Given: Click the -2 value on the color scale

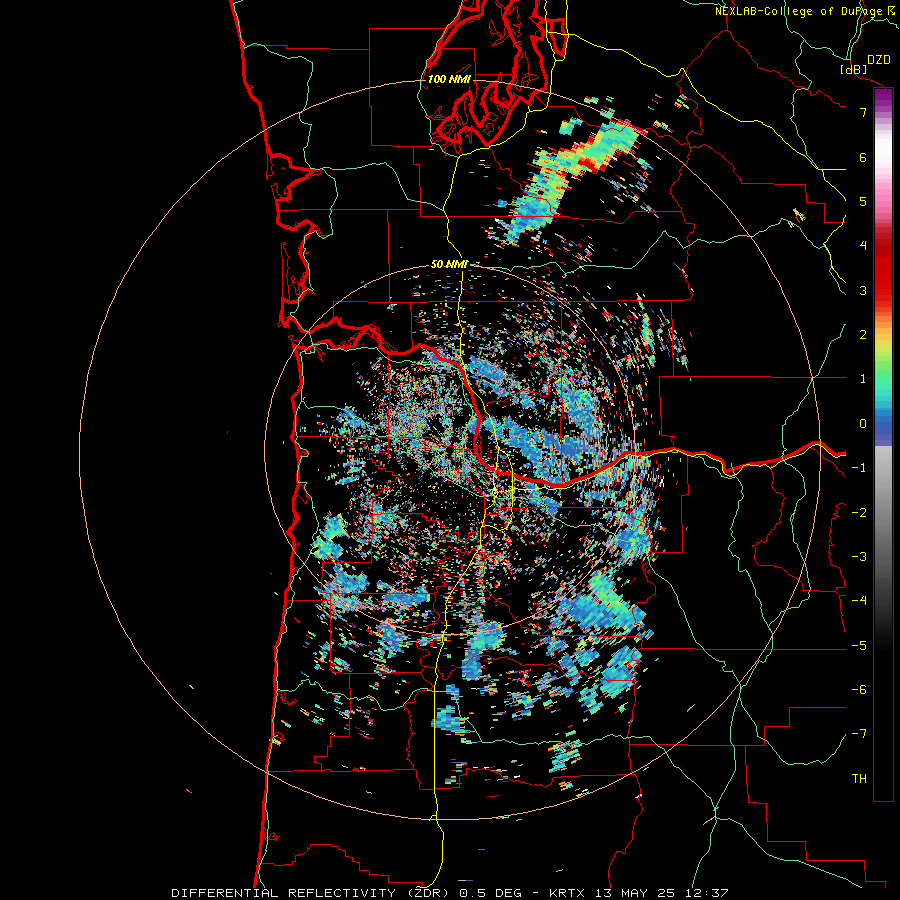Looking at the screenshot, I should [x=859, y=512].
